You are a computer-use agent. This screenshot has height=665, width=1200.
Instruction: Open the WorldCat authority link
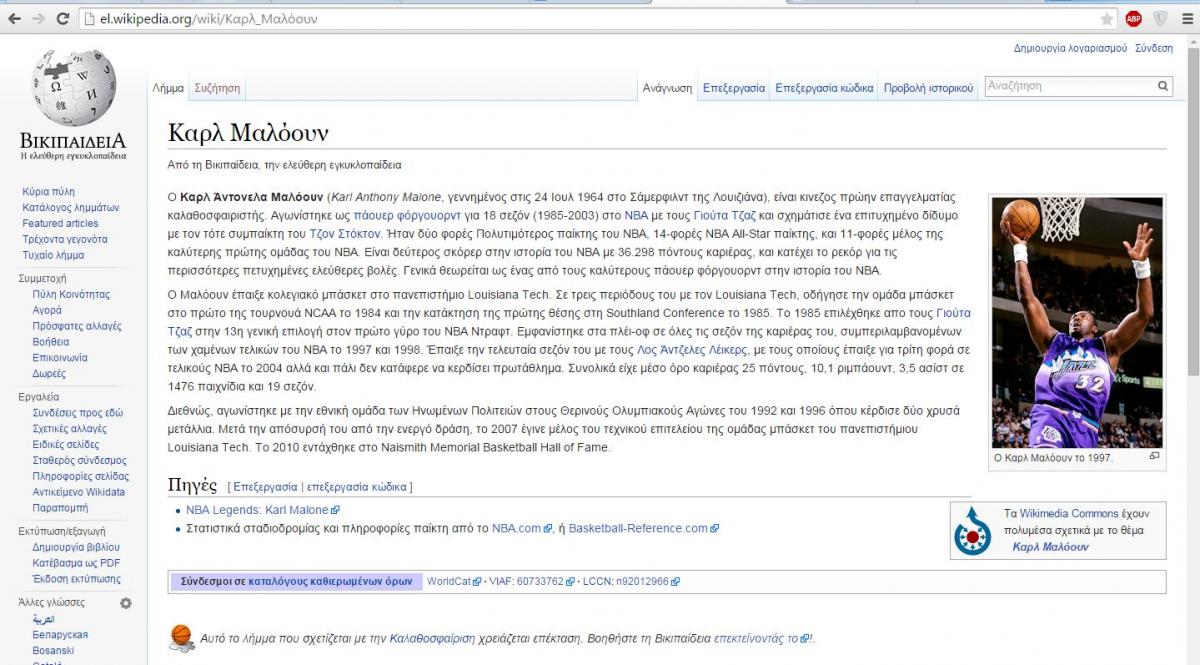[x=449, y=581]
